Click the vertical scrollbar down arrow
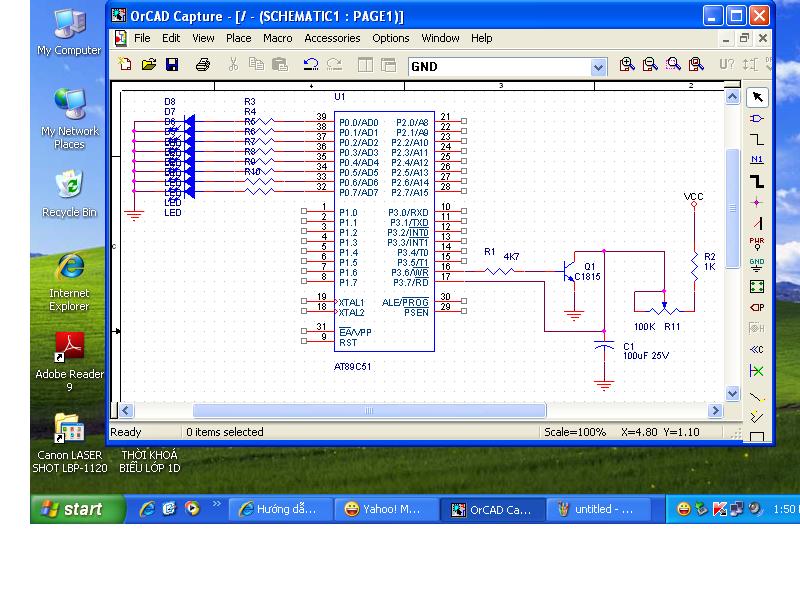 coord(732,394)
